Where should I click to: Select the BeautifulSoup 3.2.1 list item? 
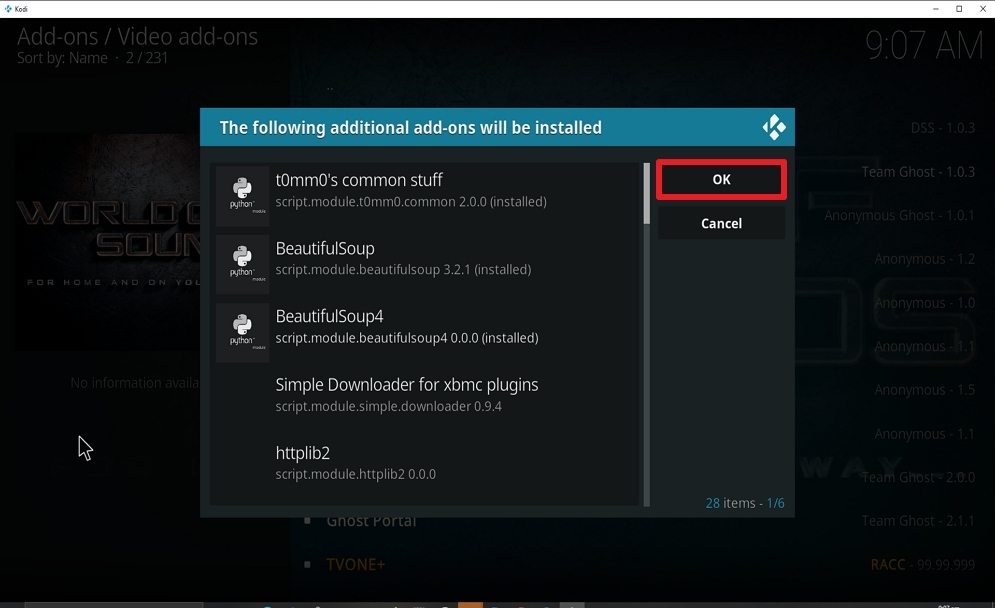pyautogui.click(x=426, y=263)
